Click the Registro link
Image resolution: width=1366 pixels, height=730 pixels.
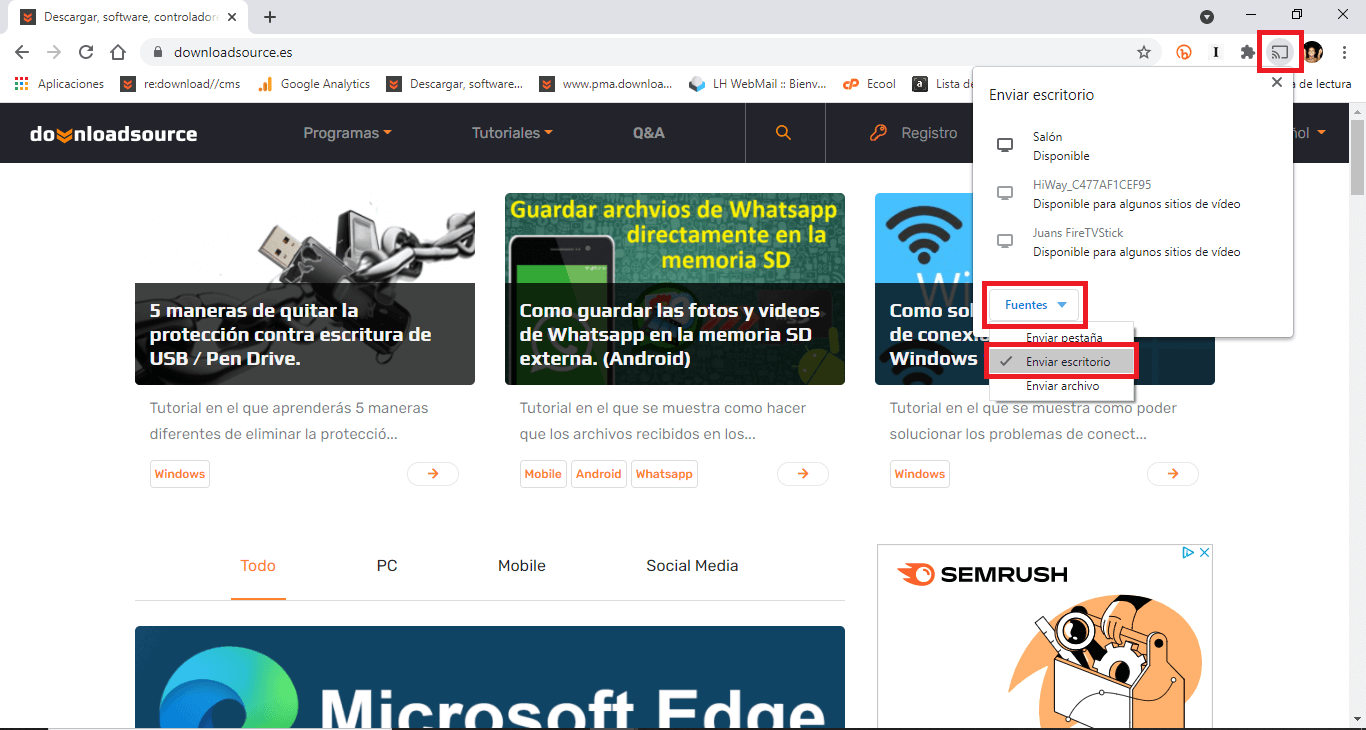914,133
